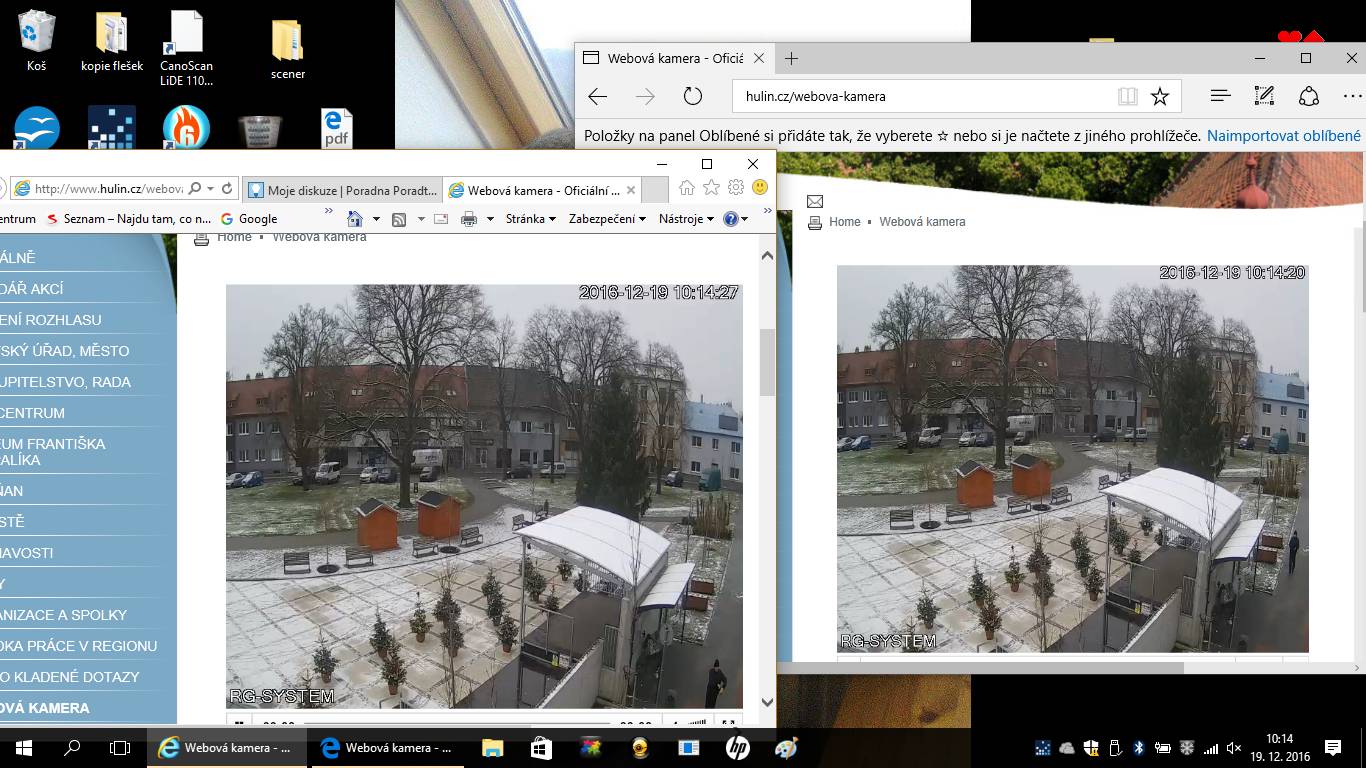This screenshot has height=768, width=1366.
Task: Open the Edge Hub panel
Action: point(1220,96)
